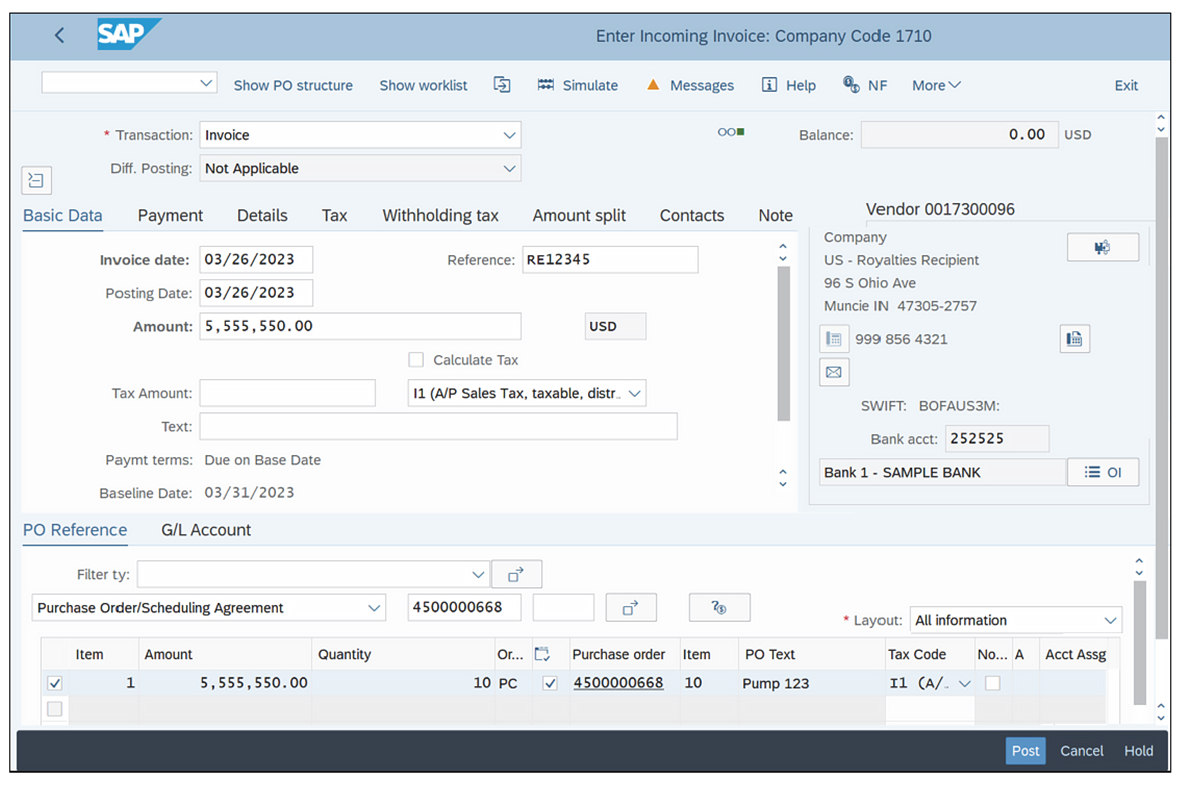Expand the Layout dropdown showing All information
Image resolution: width=1183 pixels, height=786 pixels.
click(1112, 620)
